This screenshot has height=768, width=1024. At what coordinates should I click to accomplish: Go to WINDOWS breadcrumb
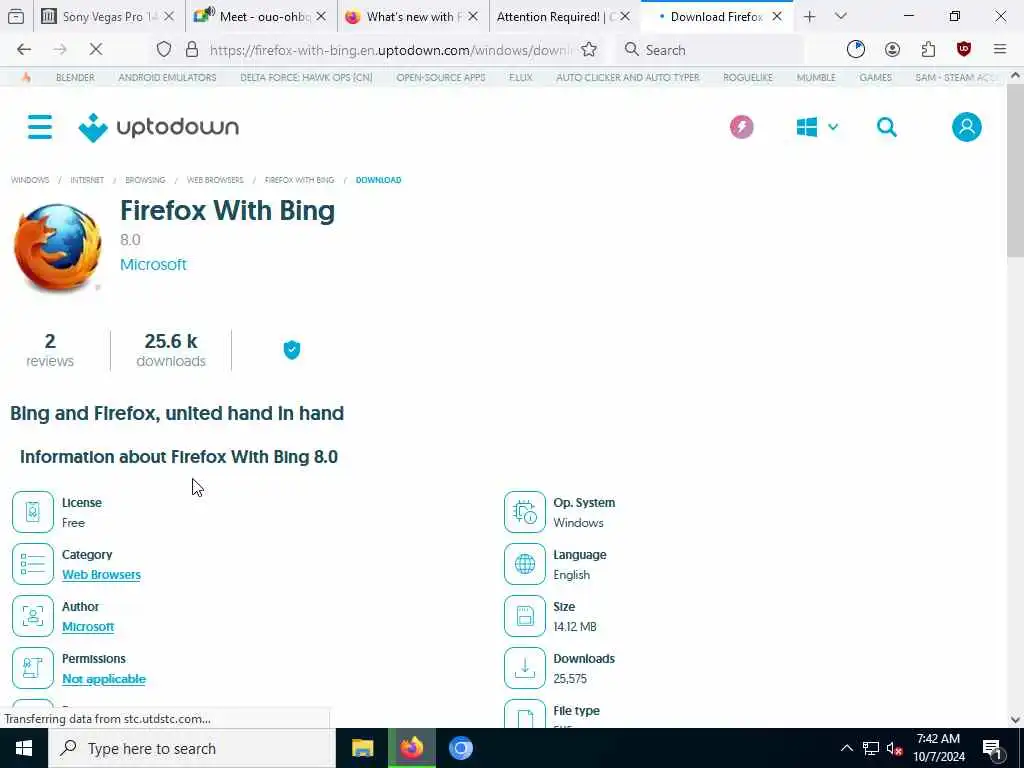click(30, 180)
